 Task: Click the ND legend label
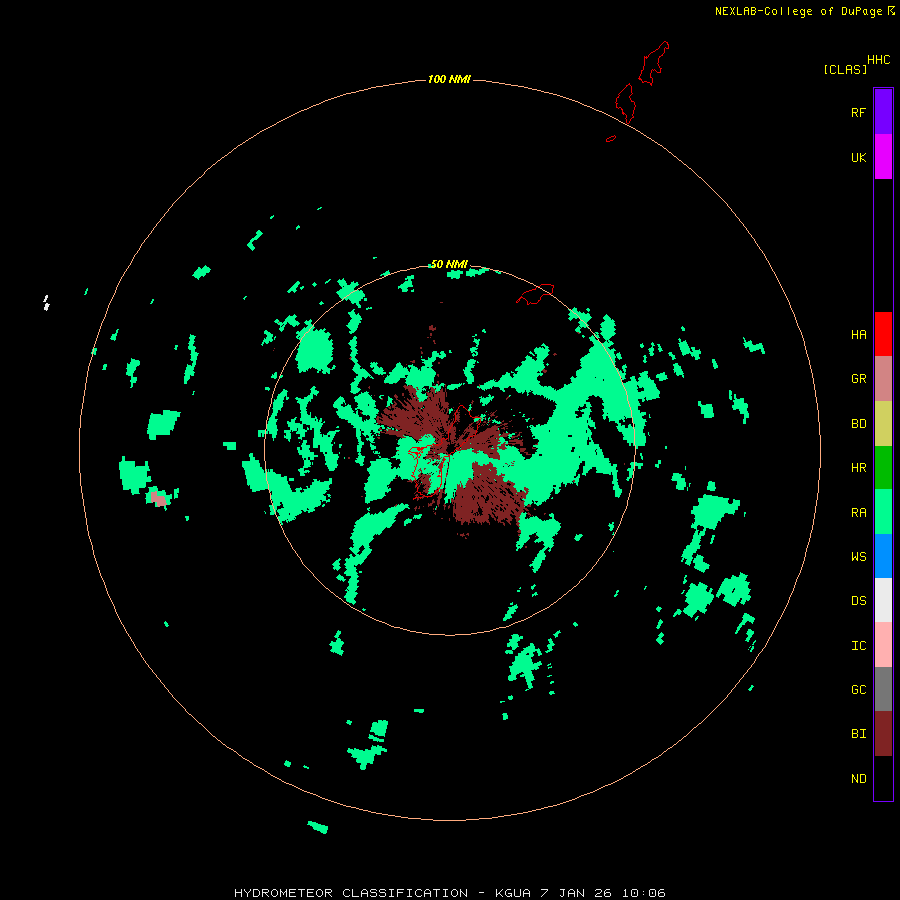tap(858, 779)
